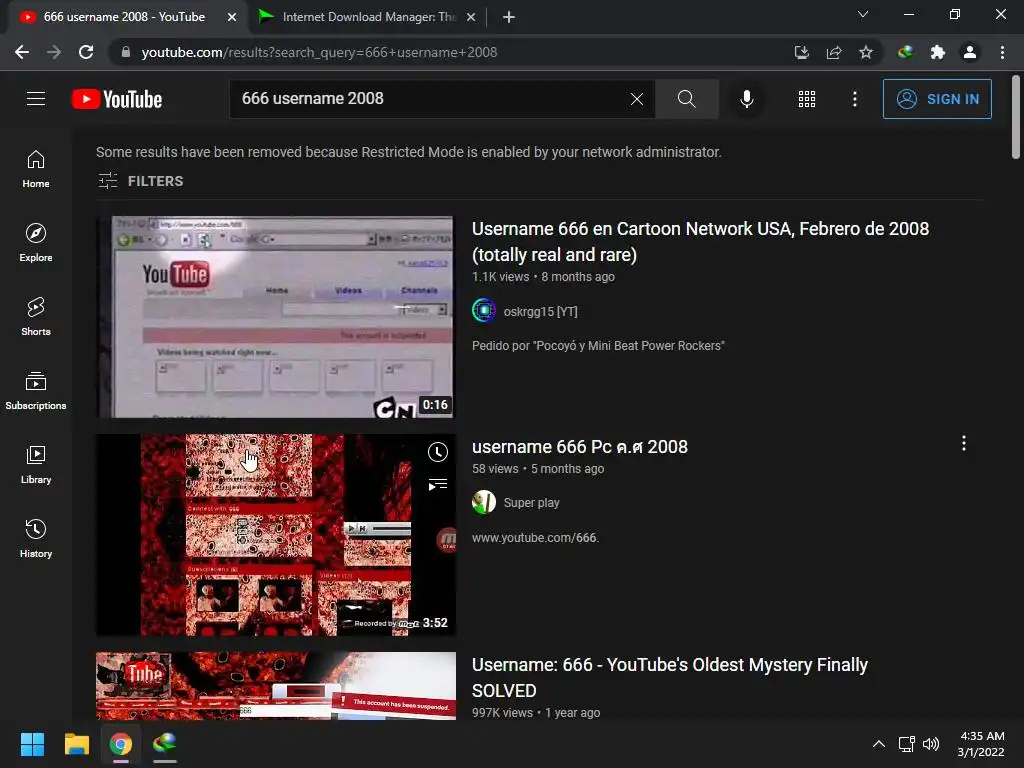
Task: Open the YouTube apps grid
Action: [x=807, y=99]
